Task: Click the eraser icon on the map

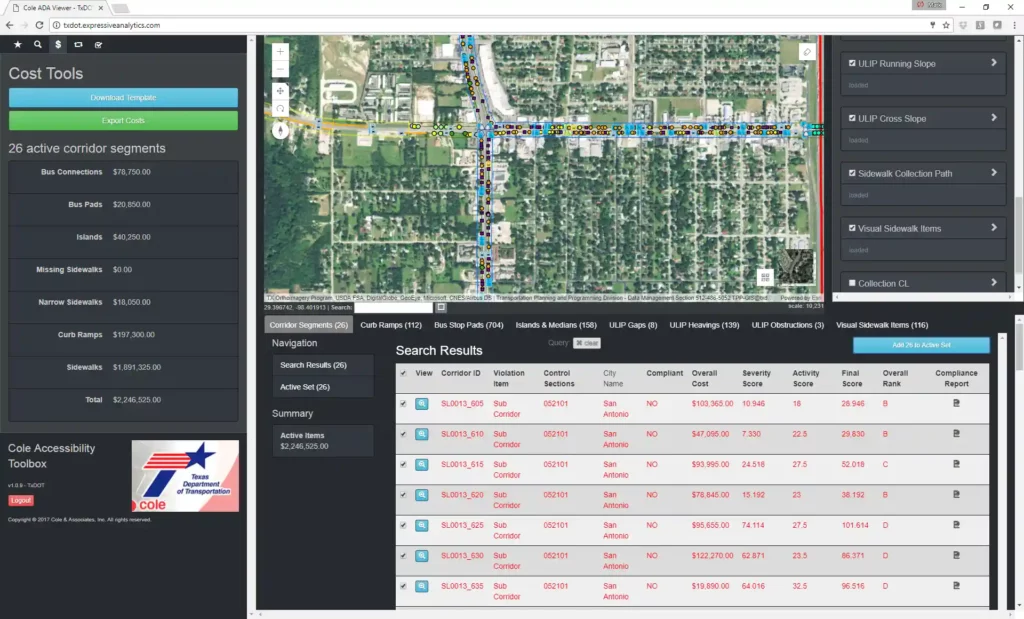Action: pos(807,52)
